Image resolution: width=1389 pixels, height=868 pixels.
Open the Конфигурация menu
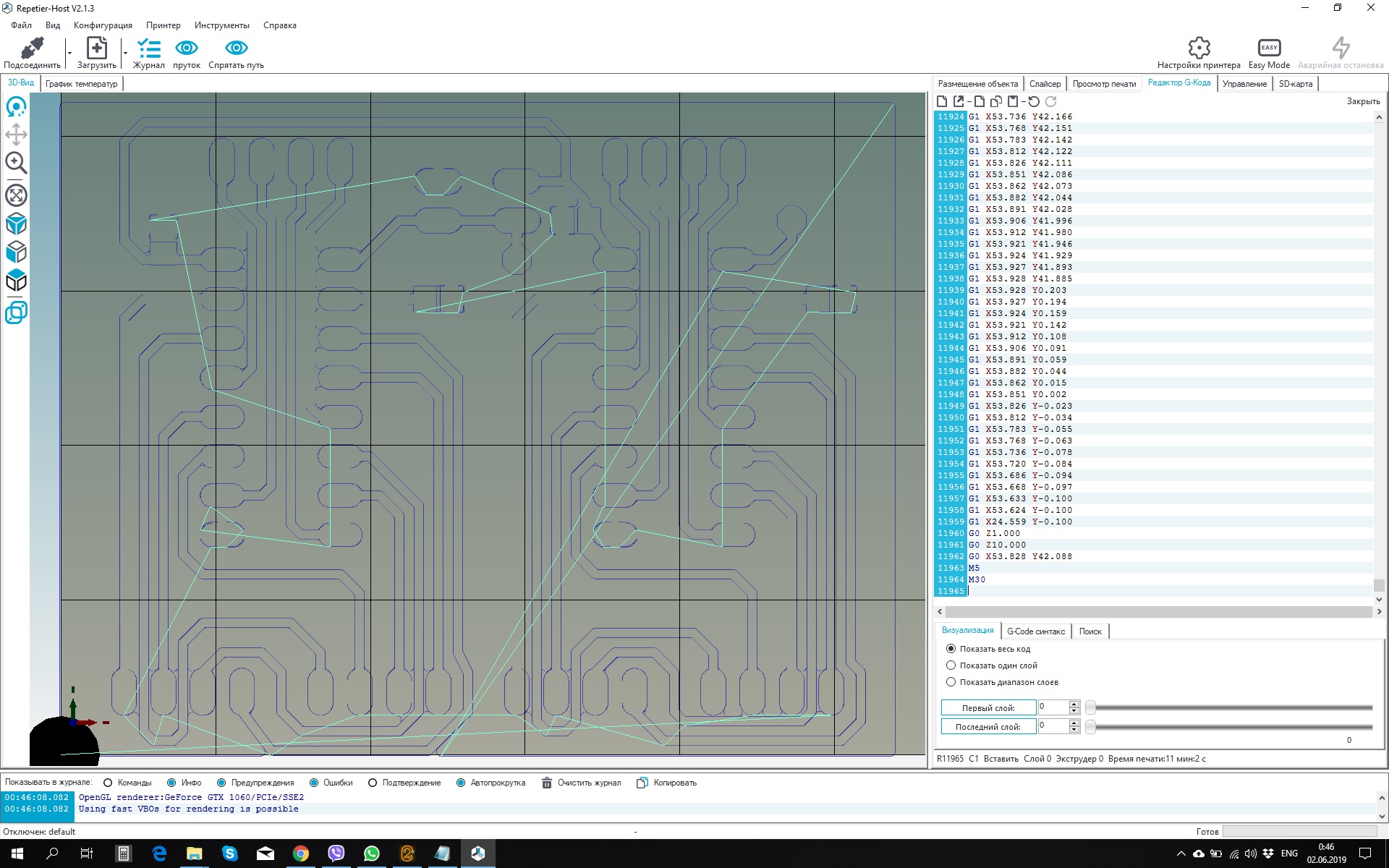click(103, 25)
